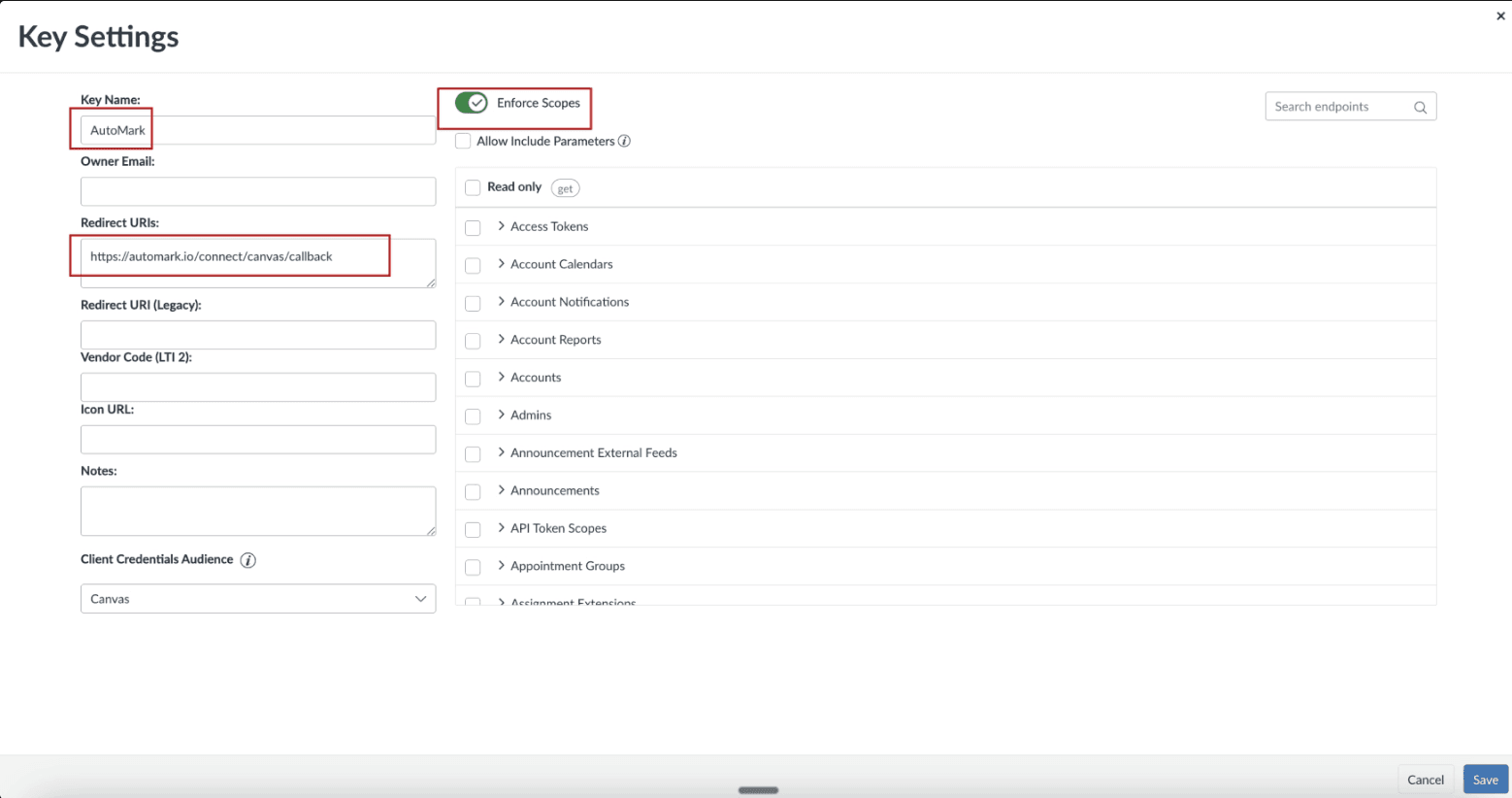Check the Access Tokens scope checkbox
Image resolution: width=1512 pixels, height=798 pixels.
473,227
